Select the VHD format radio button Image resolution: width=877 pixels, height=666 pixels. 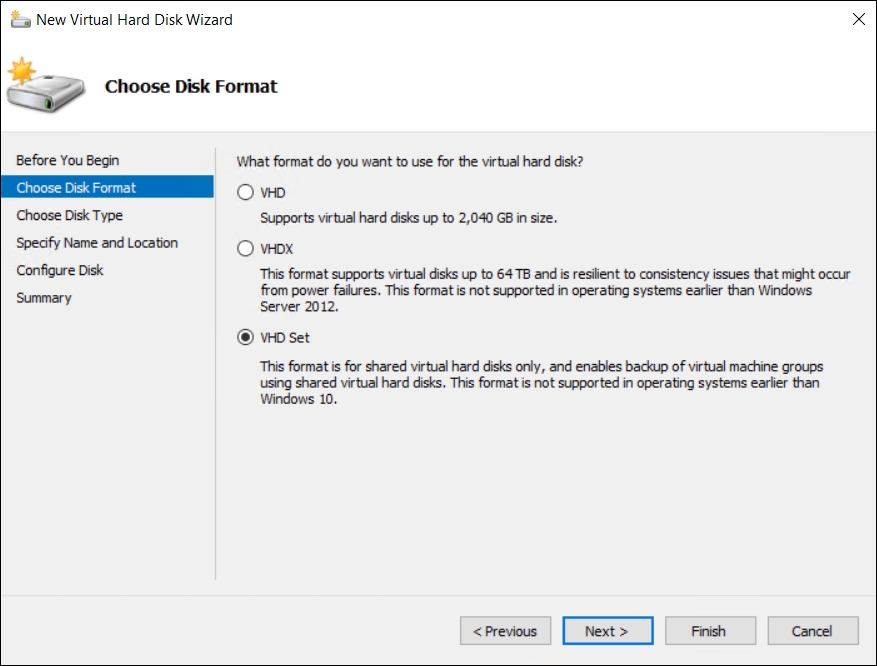(x=245, y=193)
